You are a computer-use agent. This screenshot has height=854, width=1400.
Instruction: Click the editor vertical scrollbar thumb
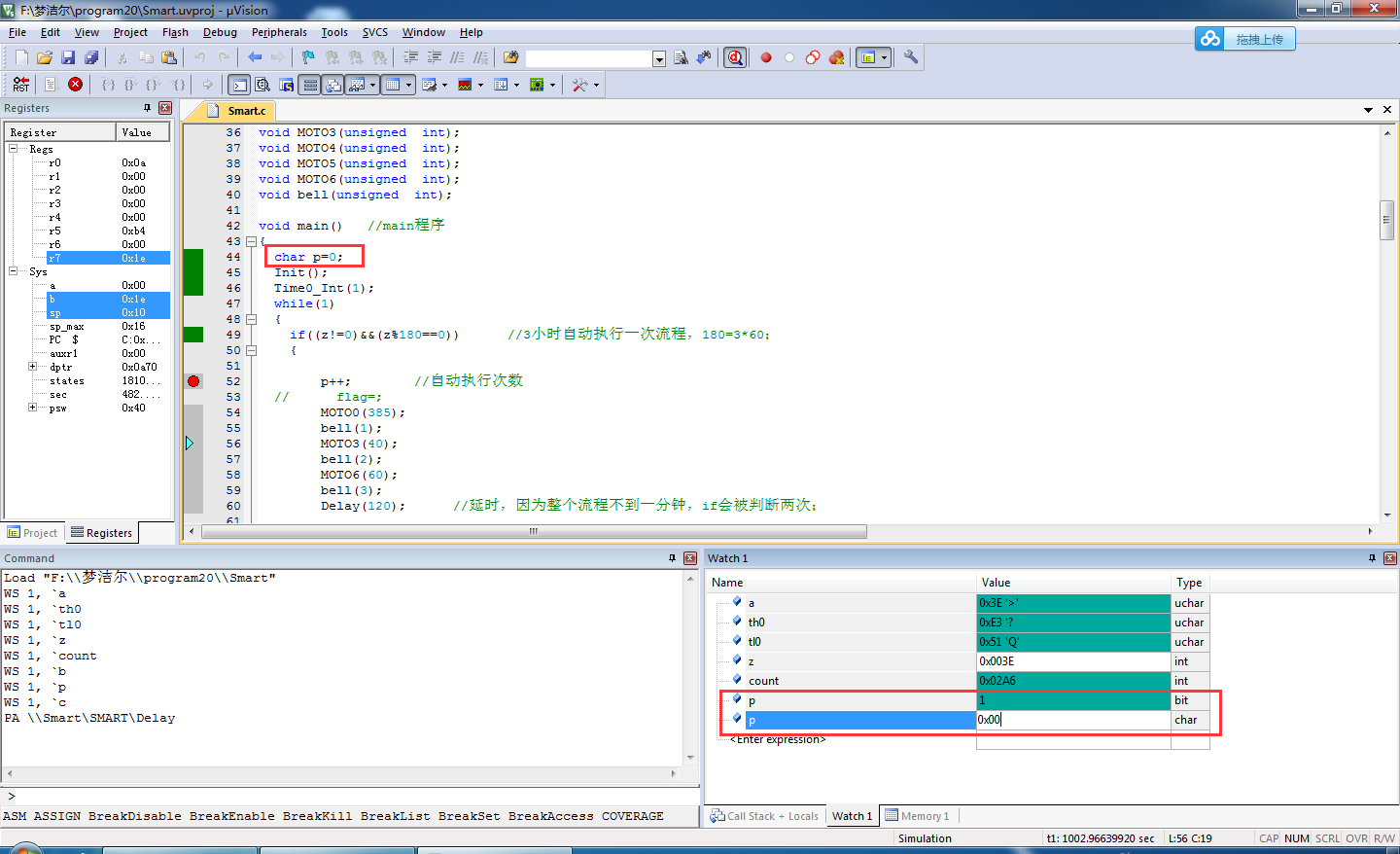tap(1387, 220)
